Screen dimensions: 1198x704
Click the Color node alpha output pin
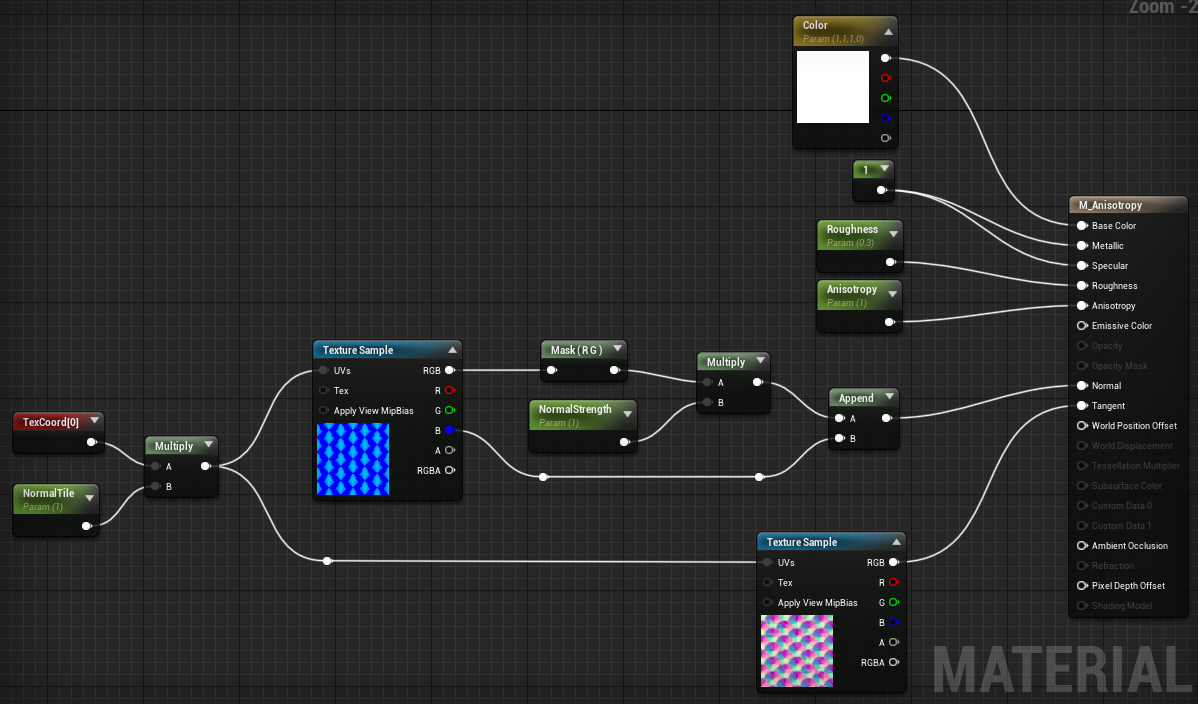pos(886,138)
